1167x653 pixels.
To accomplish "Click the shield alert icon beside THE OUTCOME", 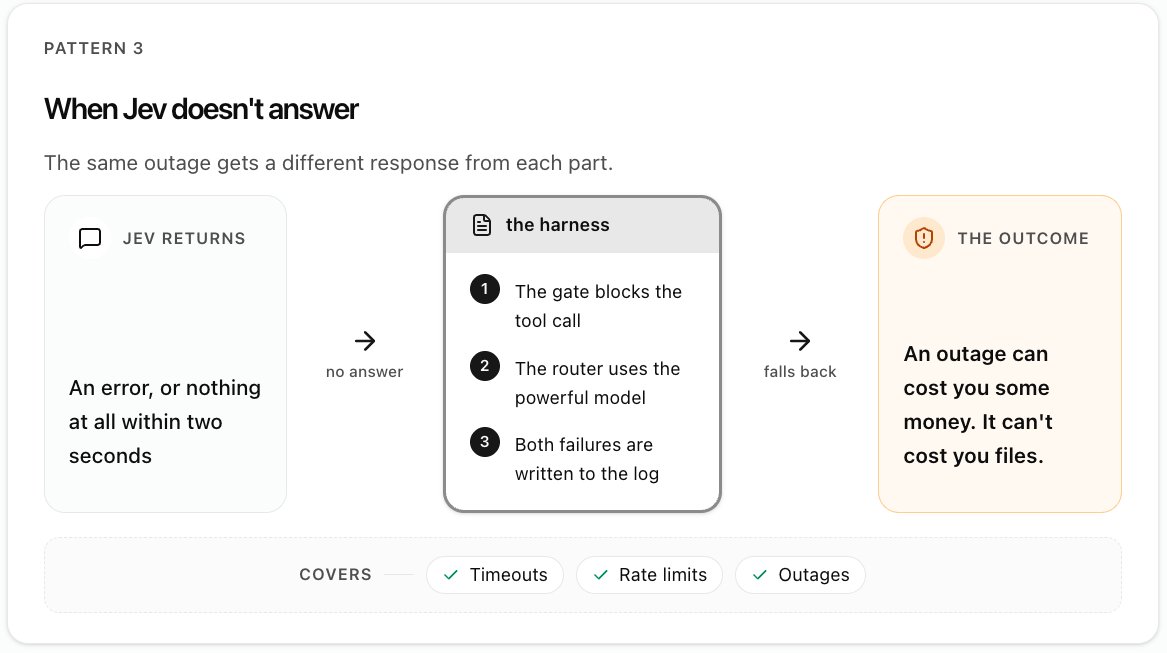I will pyautogui.click(x=924, y=238).
